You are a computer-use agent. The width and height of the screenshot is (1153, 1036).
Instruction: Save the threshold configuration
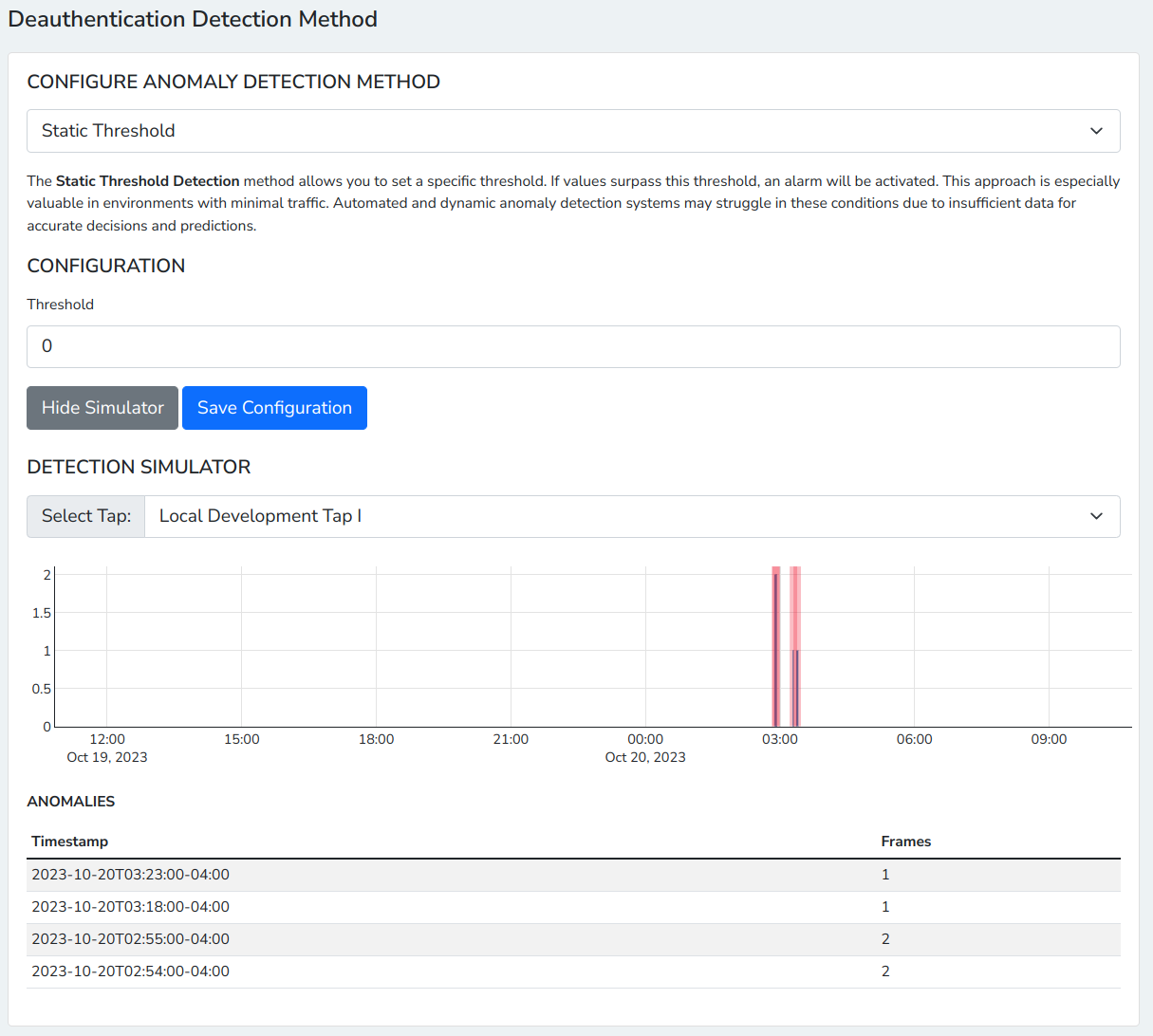point(274,407)
